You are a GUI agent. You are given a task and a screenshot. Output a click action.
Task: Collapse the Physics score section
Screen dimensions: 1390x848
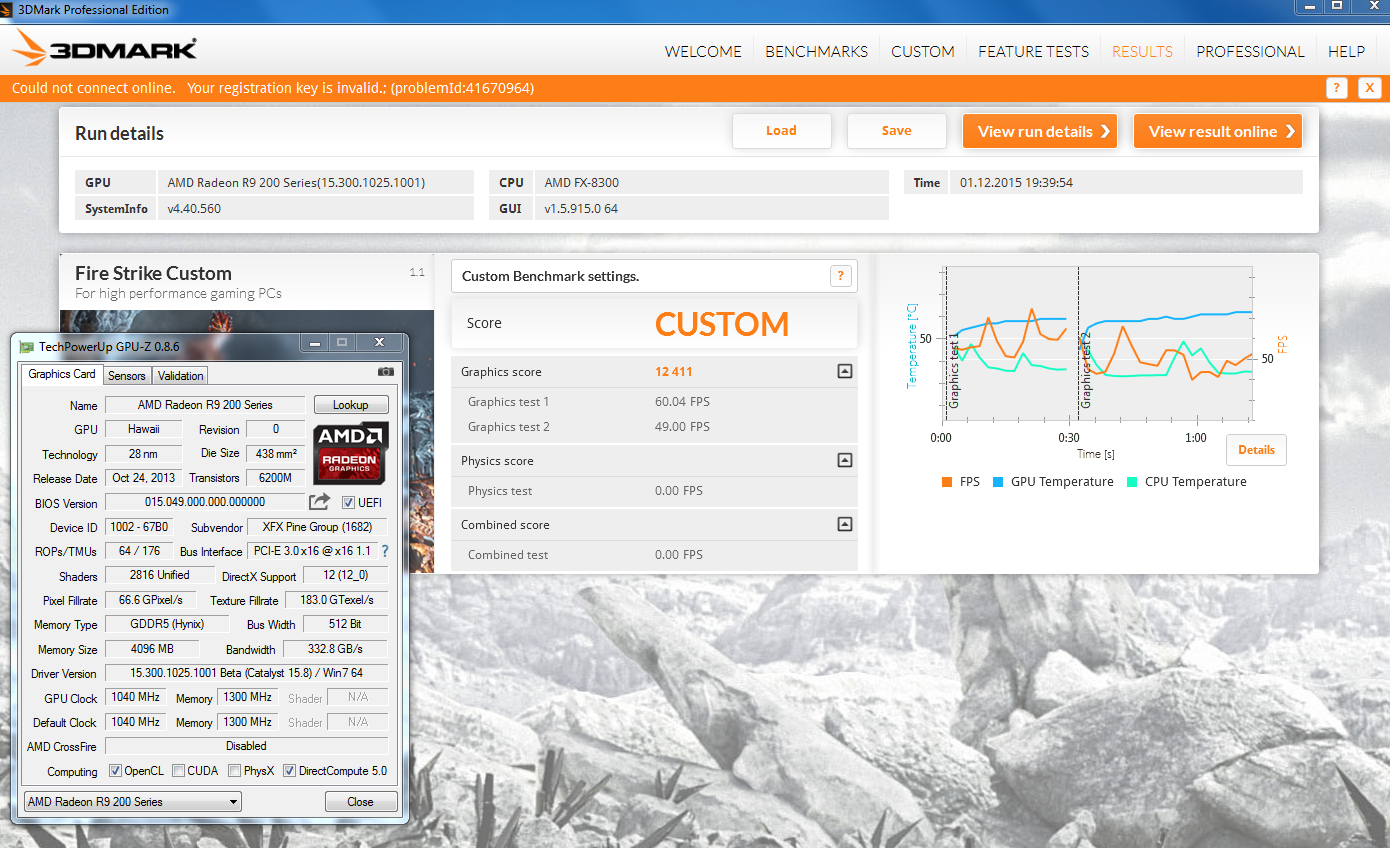[x=845, y=460]
